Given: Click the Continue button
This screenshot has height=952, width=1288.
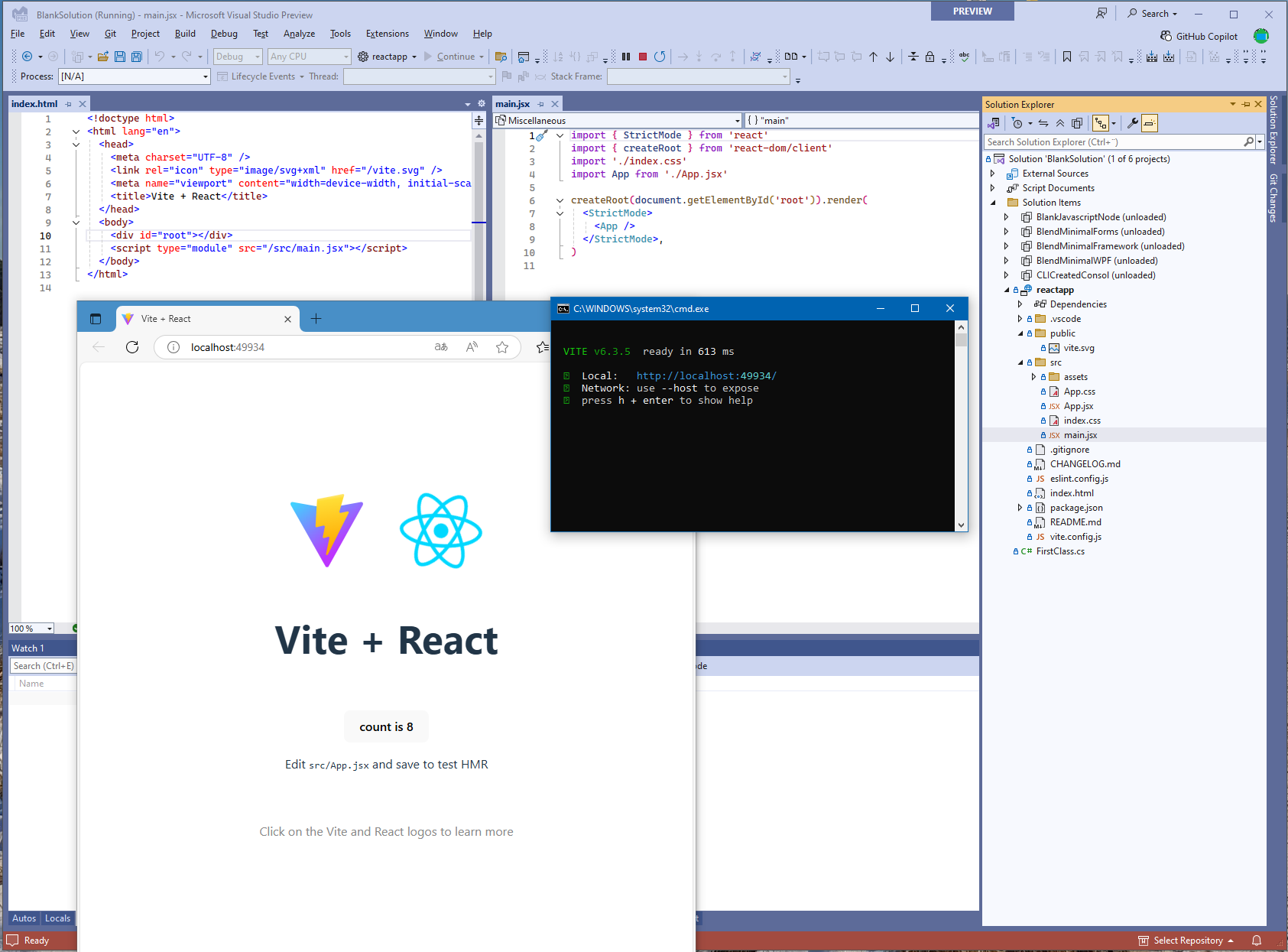Looking at the screenshot, I should 454,56.
